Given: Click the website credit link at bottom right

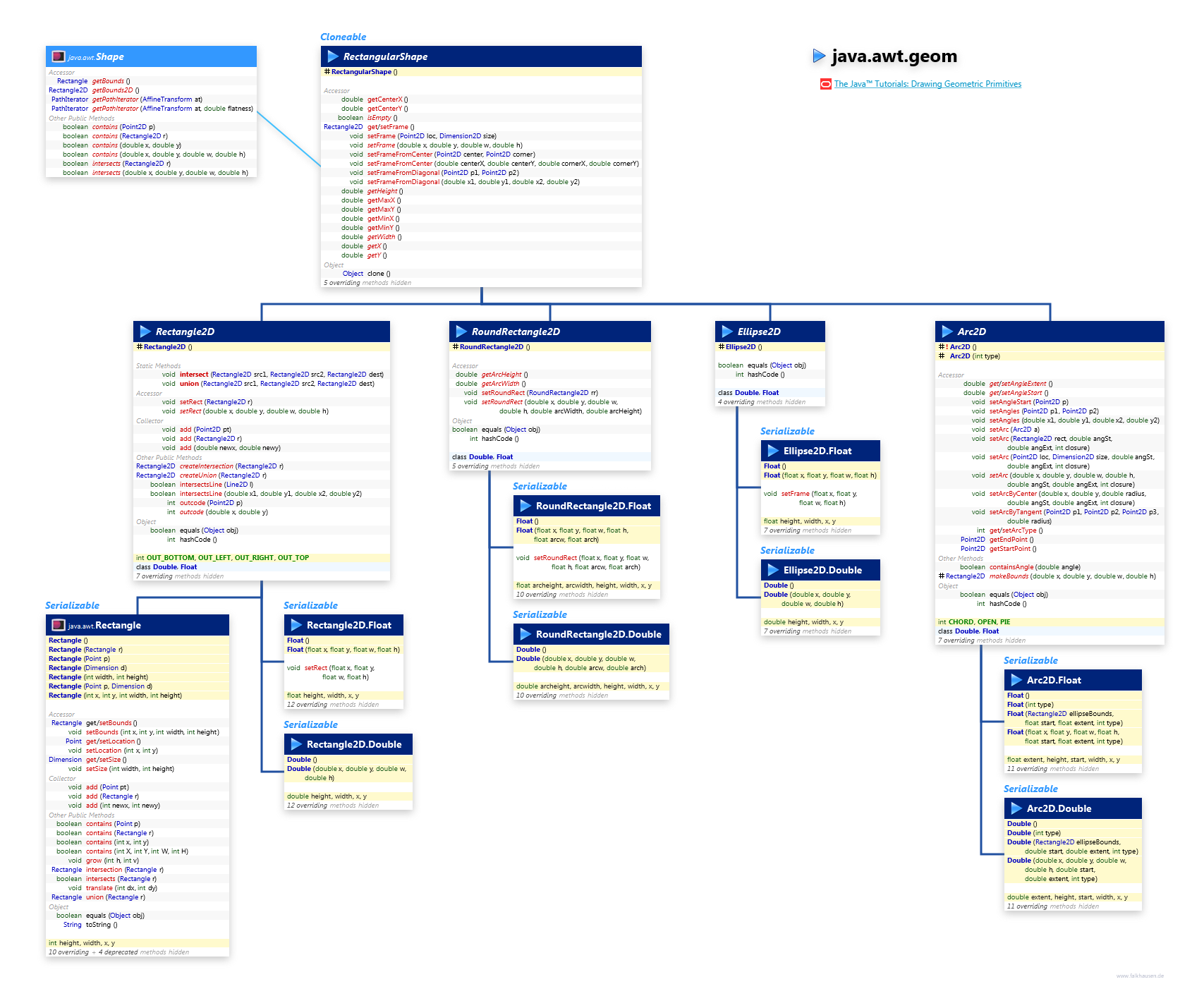Looking at the screenshot, I should pyautogui.click(x=1139, y=976).
